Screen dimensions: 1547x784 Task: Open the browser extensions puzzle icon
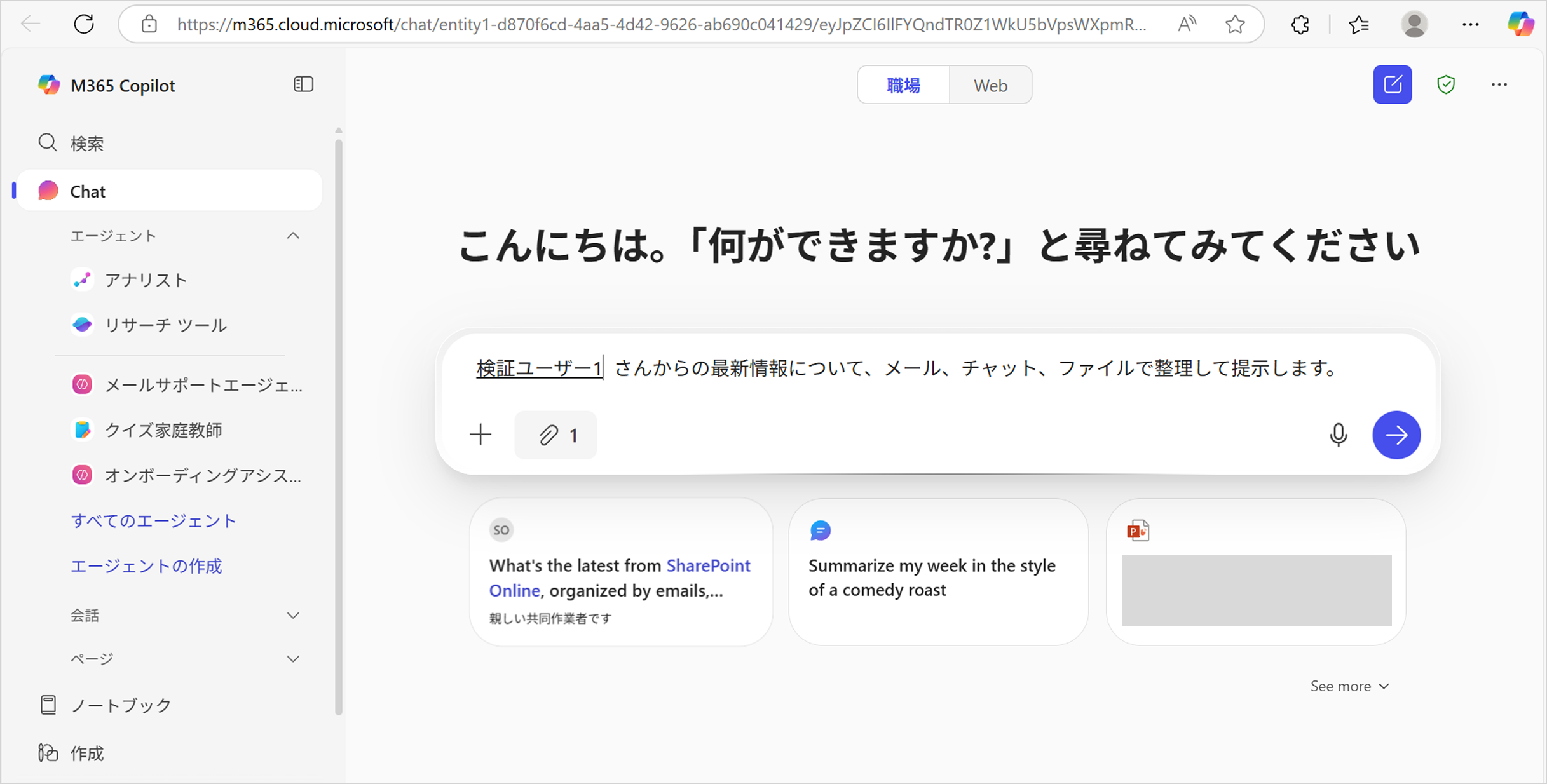tap(1300, 24)
